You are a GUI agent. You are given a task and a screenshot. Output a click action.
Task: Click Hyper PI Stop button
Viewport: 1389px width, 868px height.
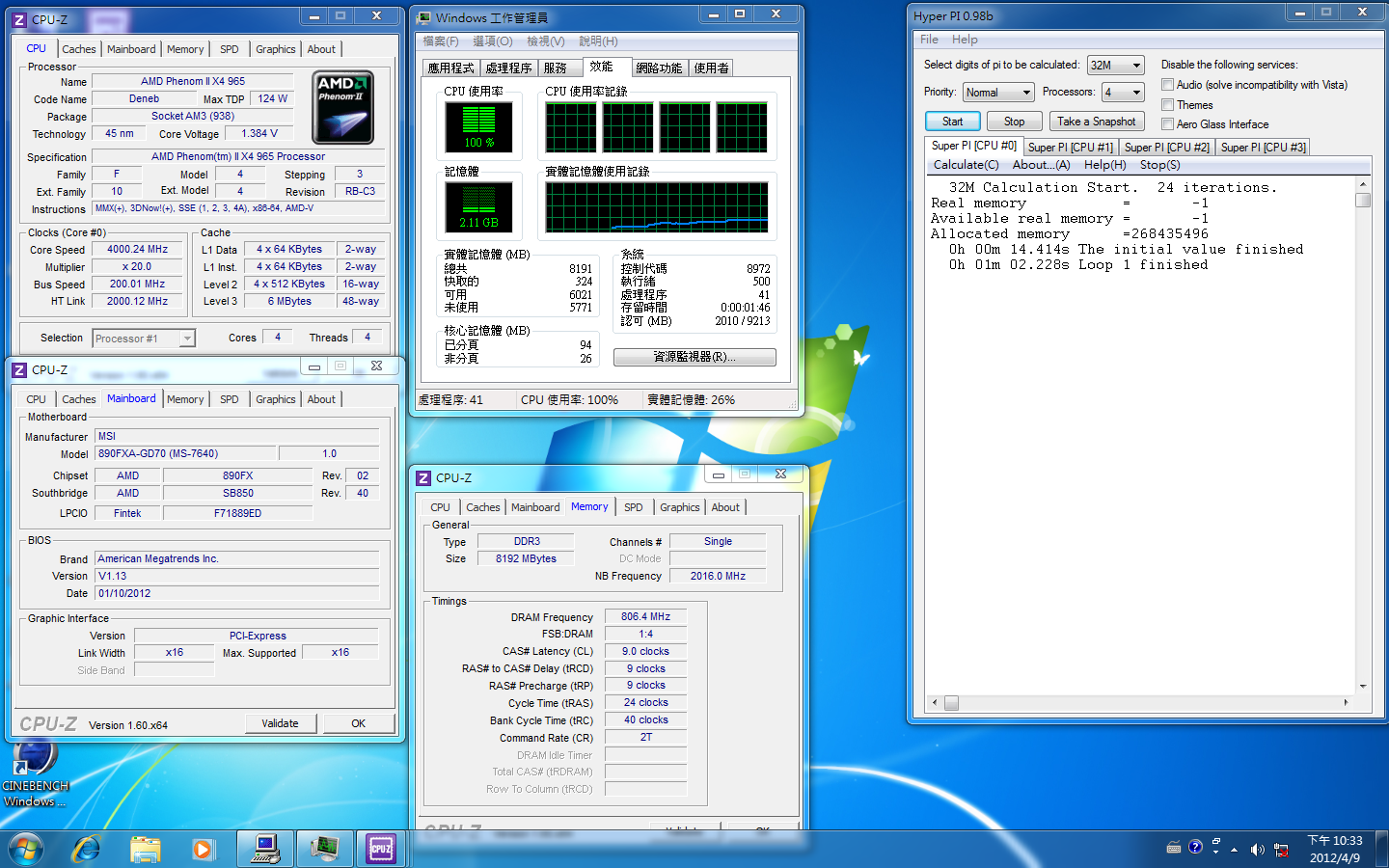(1014, 122)
